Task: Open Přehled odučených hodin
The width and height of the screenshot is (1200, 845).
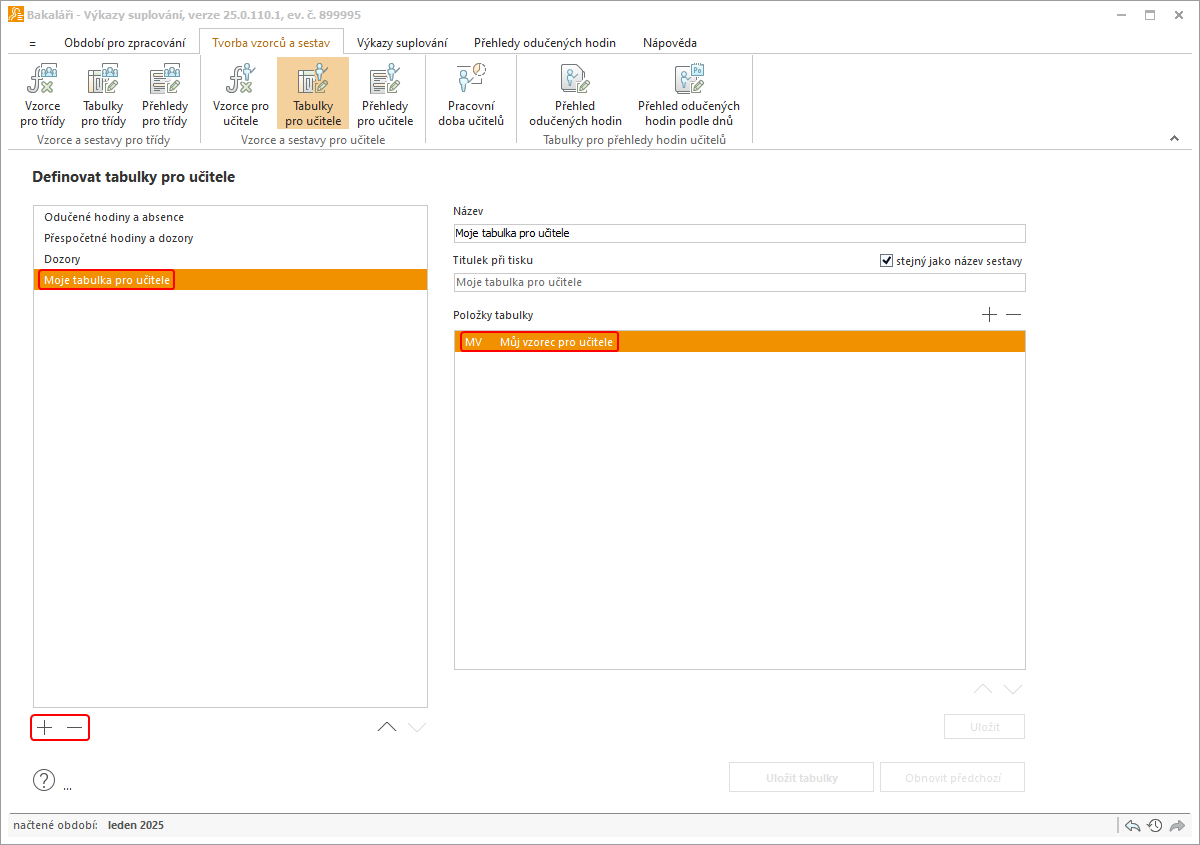Action: coord(575,94)
